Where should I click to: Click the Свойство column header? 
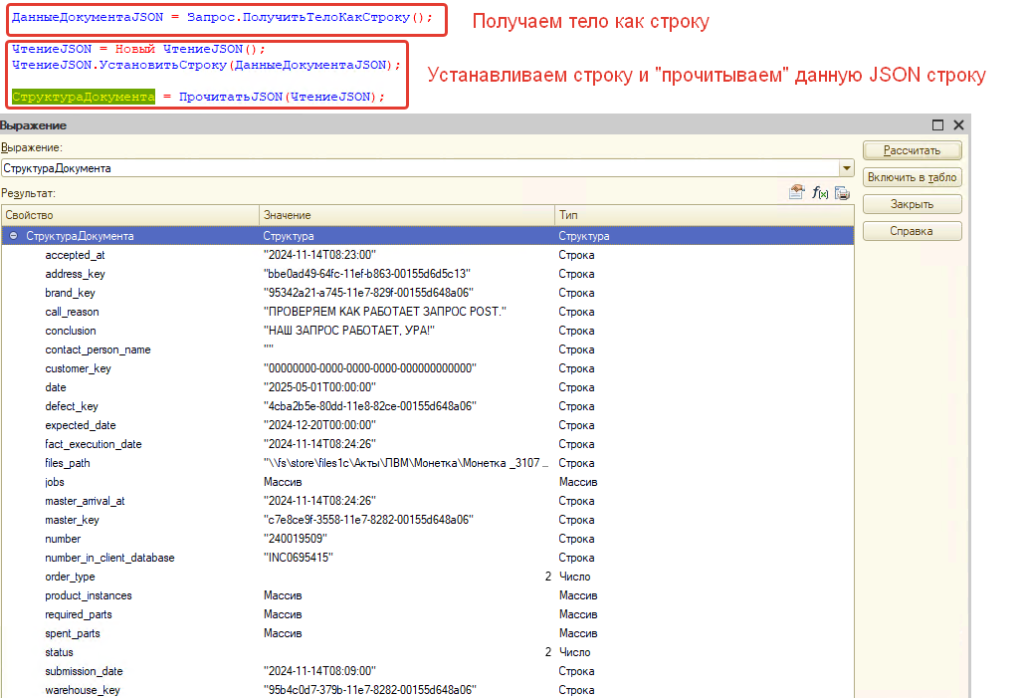click(x=128, y=215)
